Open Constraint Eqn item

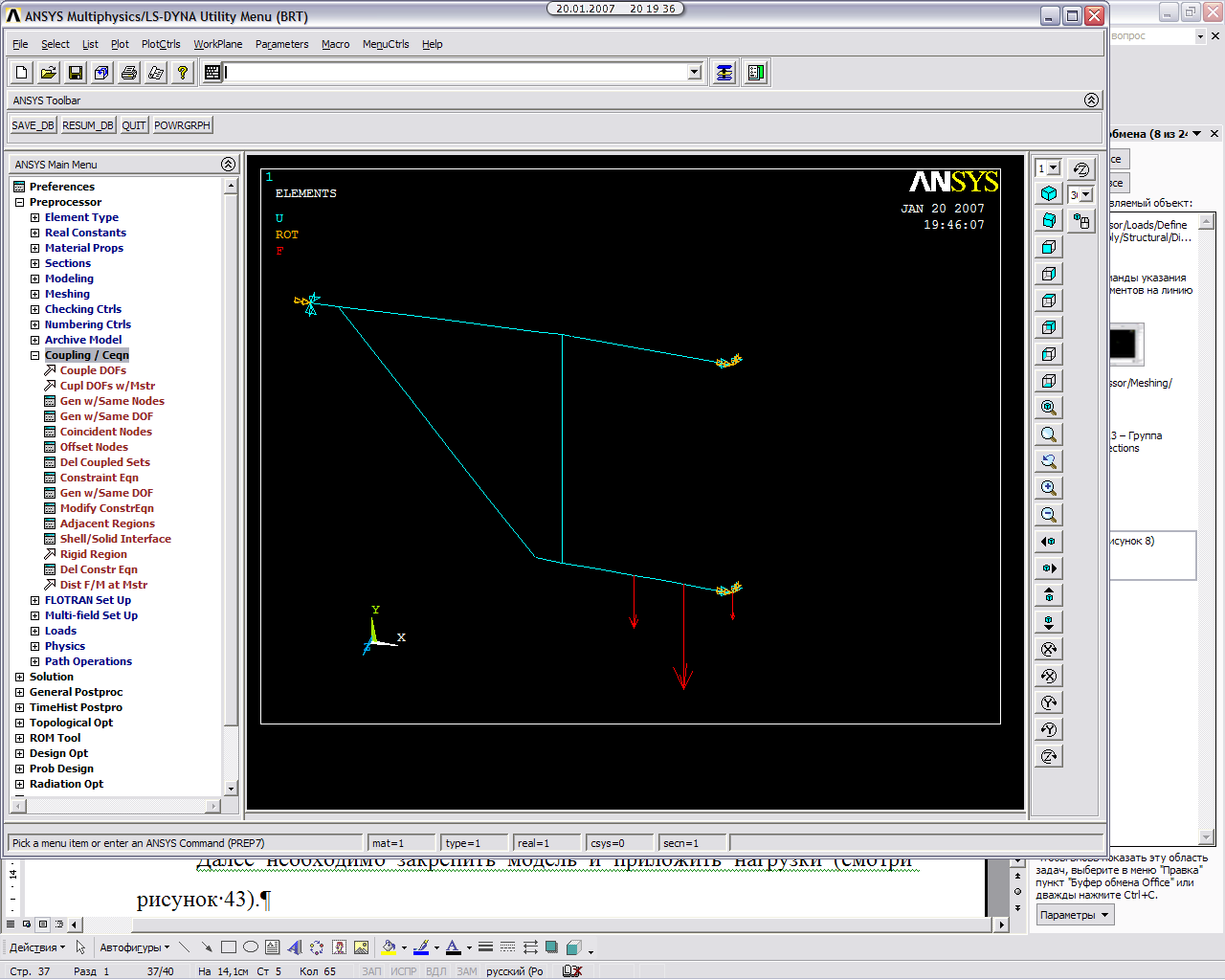click(100, 478)
